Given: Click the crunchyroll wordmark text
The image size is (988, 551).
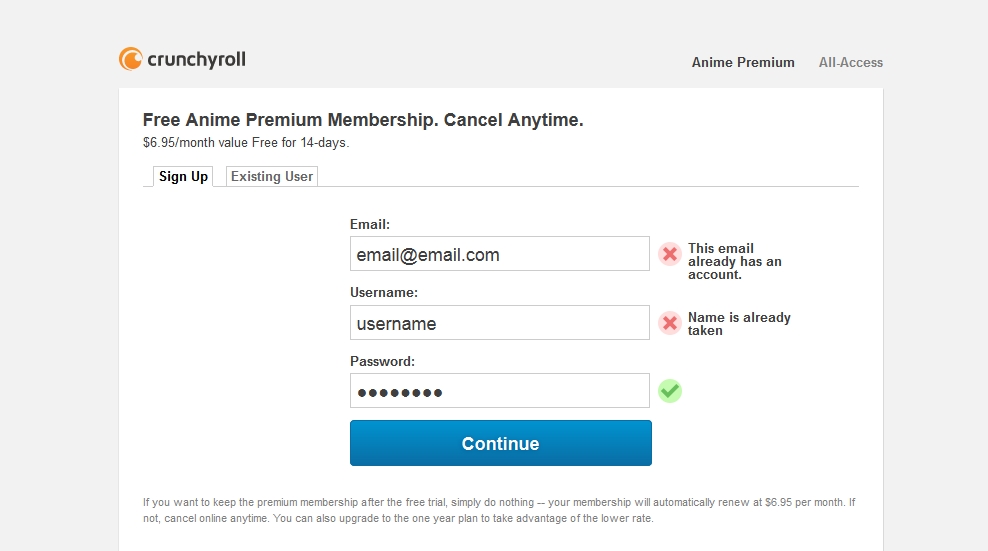Looking at the screenshot, I should tap(196, 59).
